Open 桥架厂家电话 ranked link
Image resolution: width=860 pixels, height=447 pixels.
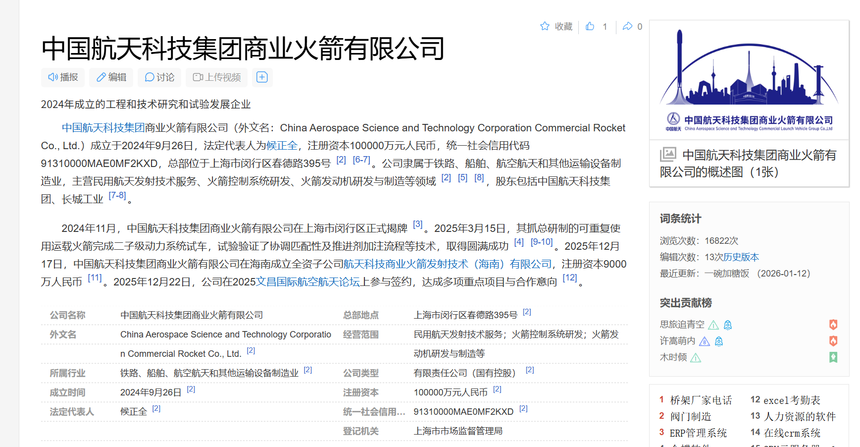(x=701, y=400)
